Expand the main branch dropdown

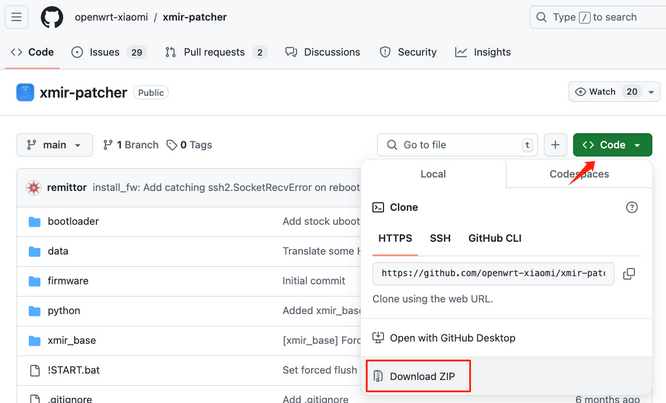pos(54,145)
